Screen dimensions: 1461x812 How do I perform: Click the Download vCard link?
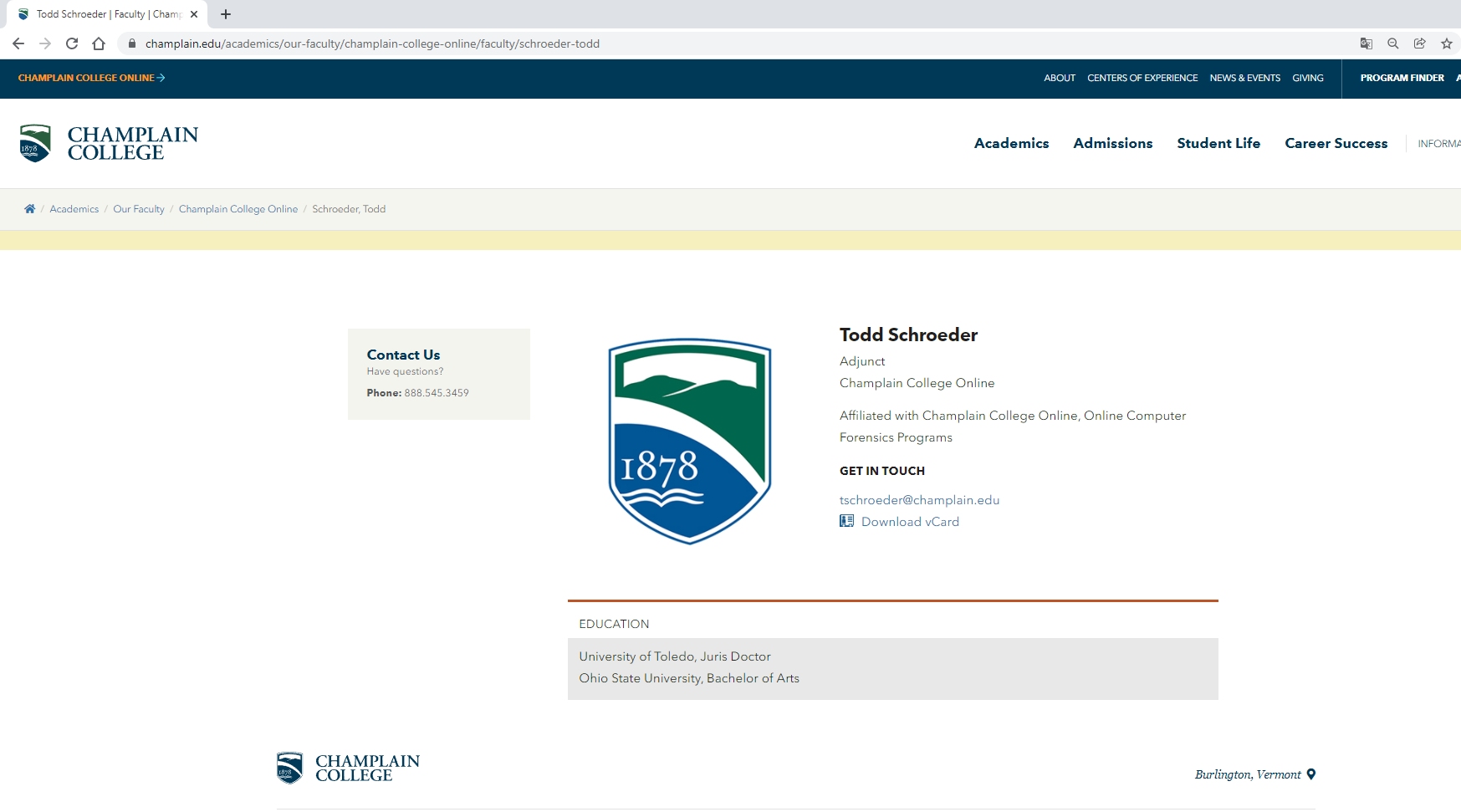(909, 522)
